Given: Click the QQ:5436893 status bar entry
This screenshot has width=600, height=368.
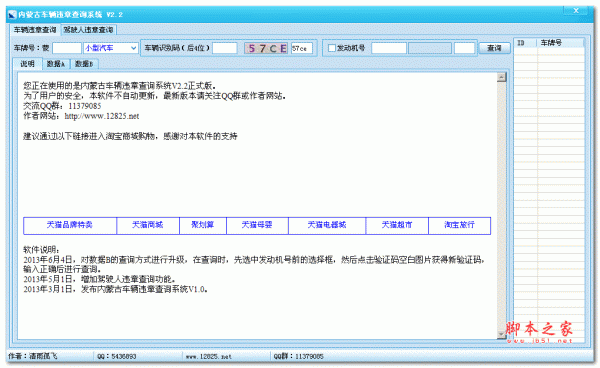Looking at the screenshot, I should coord(117,357).
